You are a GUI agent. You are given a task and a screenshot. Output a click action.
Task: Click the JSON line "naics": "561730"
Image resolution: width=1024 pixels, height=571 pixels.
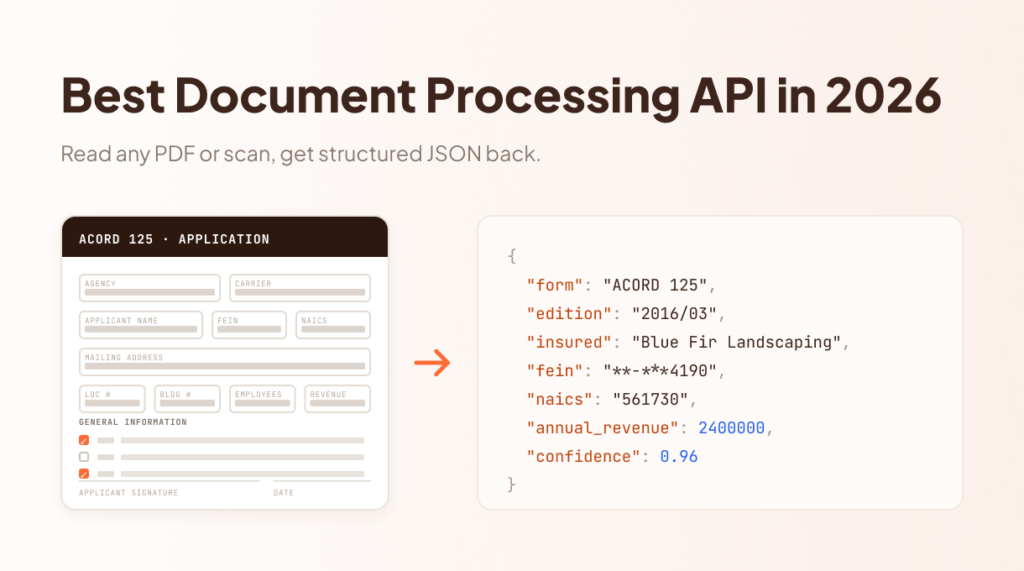coord(612,399)
